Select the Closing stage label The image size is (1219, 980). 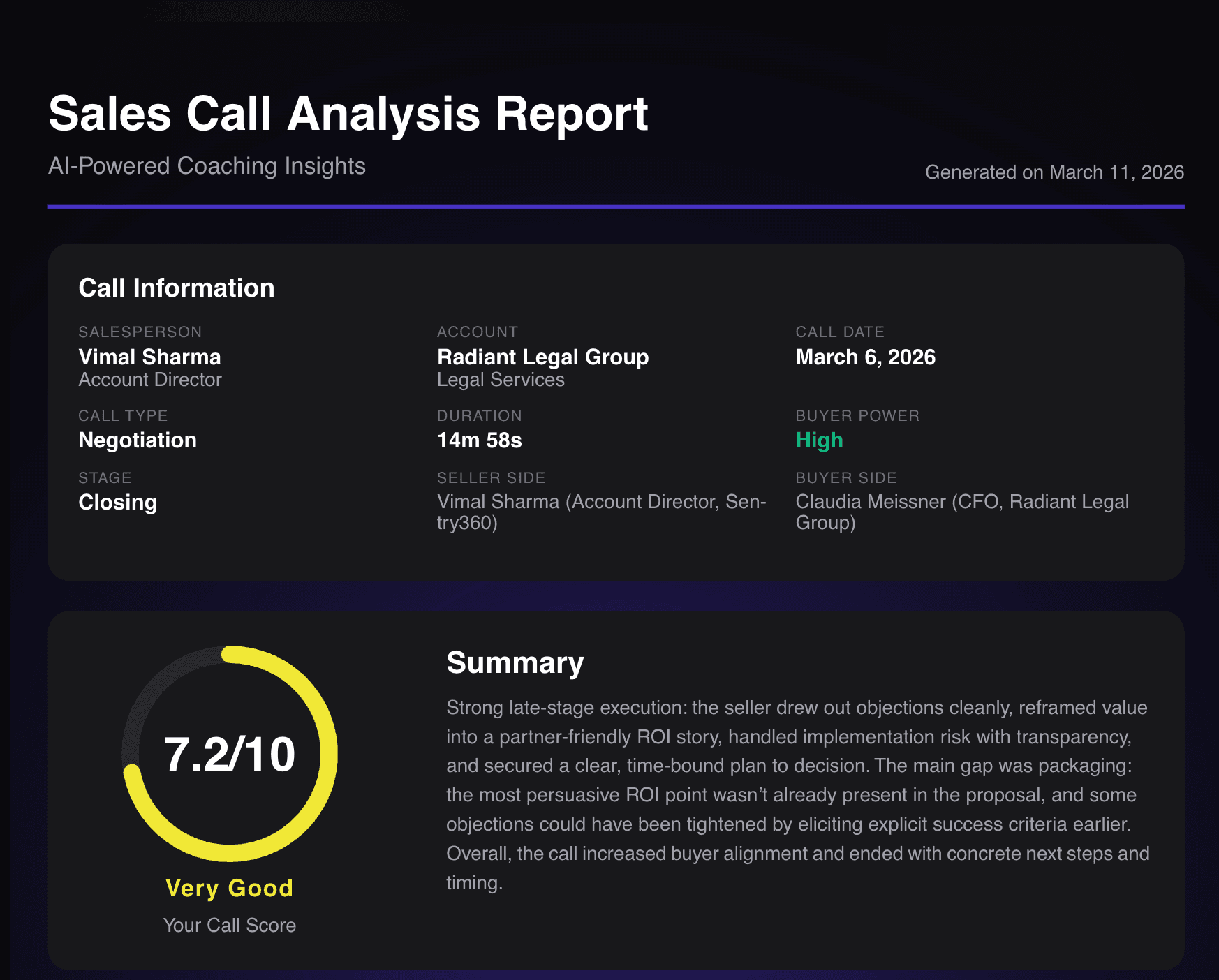(118, 502)
